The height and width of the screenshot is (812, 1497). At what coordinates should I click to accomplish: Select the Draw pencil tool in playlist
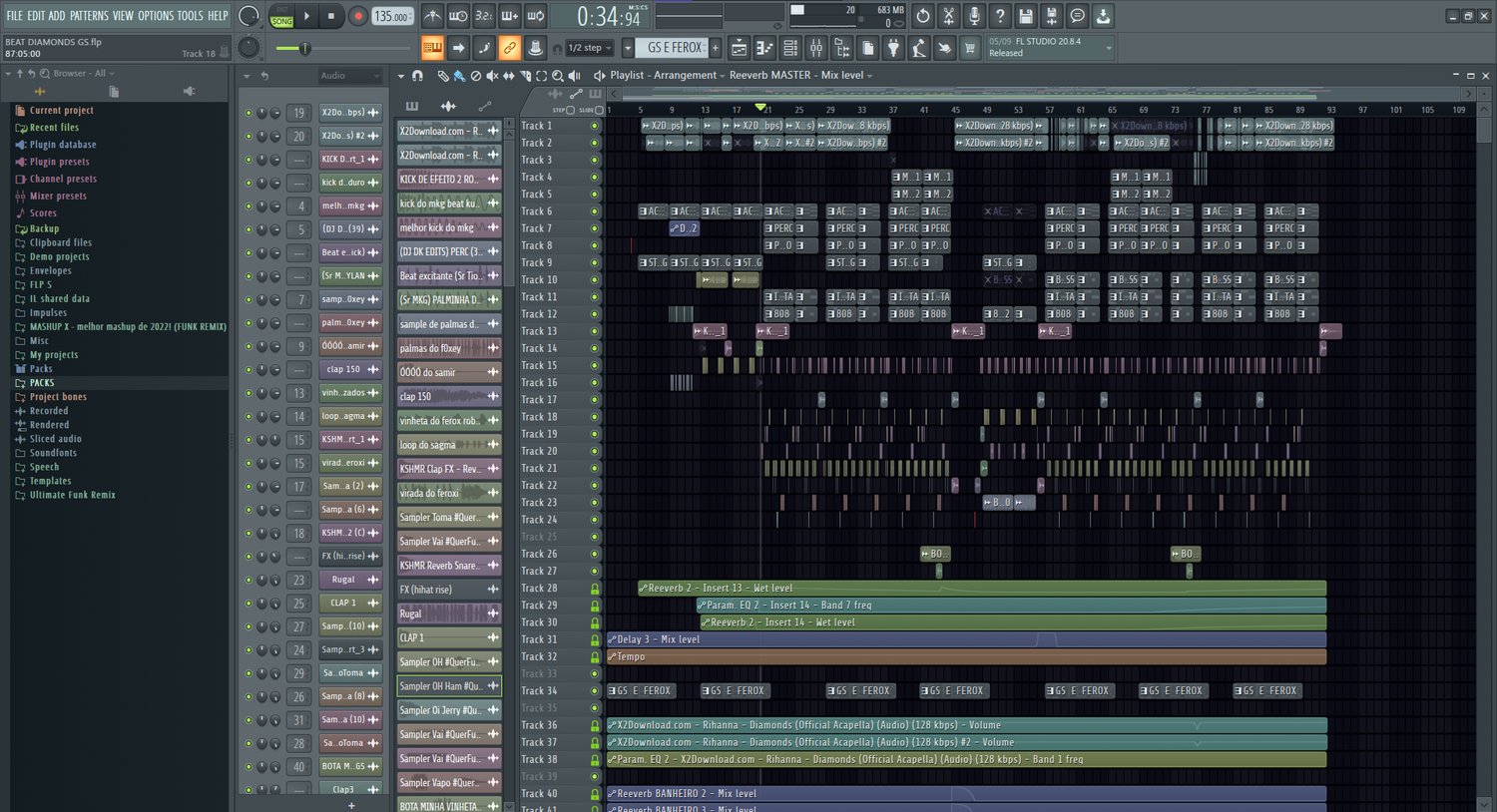(443, 76)
